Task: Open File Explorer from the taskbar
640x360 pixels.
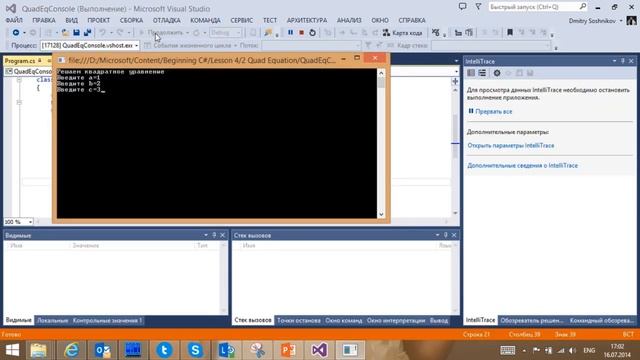Action: [x=39, y=350]
